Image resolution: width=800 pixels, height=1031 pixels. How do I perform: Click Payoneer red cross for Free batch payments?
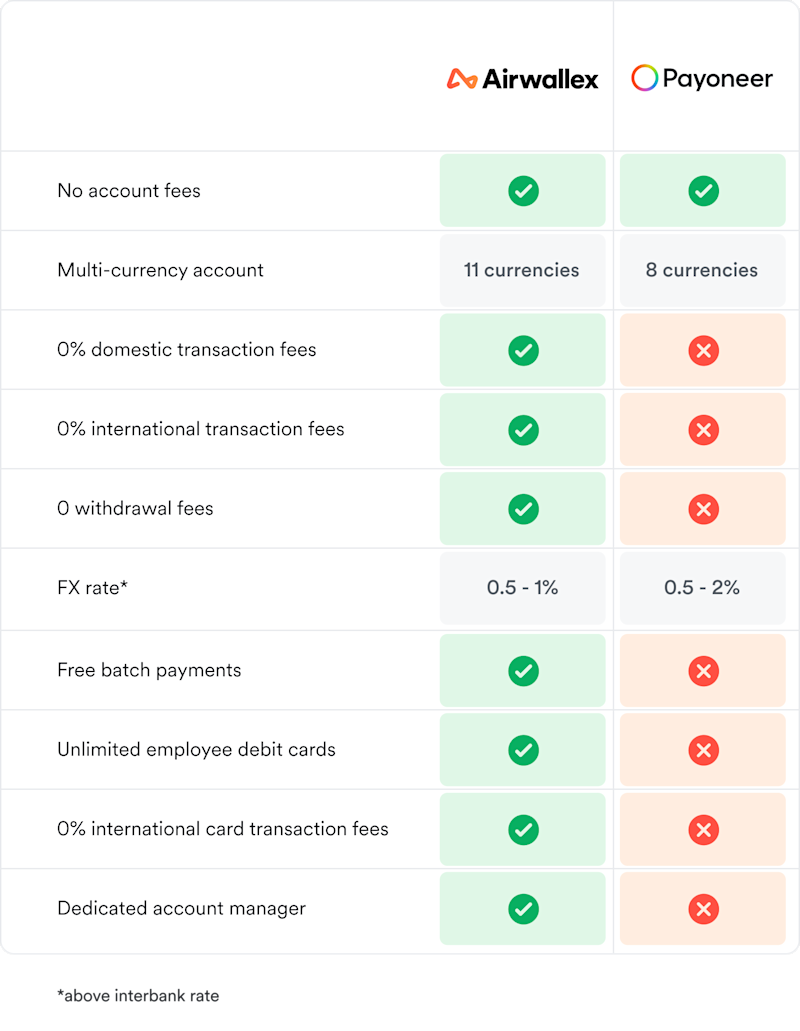[x=703, y=671]
